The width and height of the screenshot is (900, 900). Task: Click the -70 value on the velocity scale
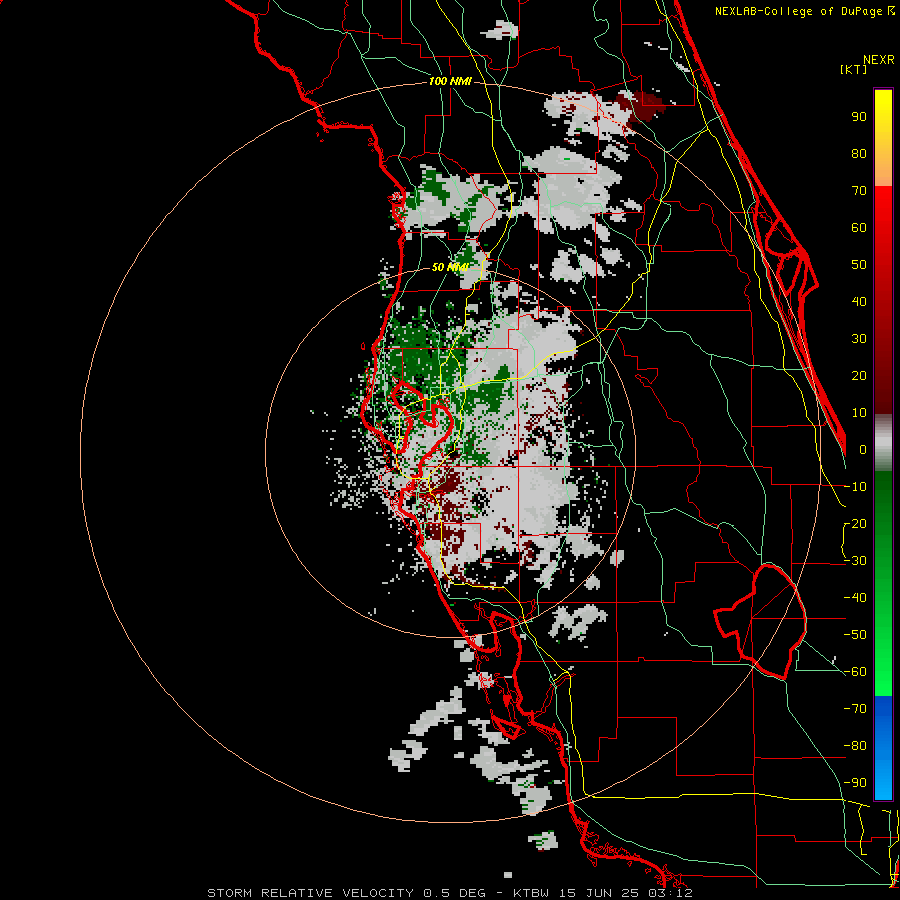pos(855,709)
